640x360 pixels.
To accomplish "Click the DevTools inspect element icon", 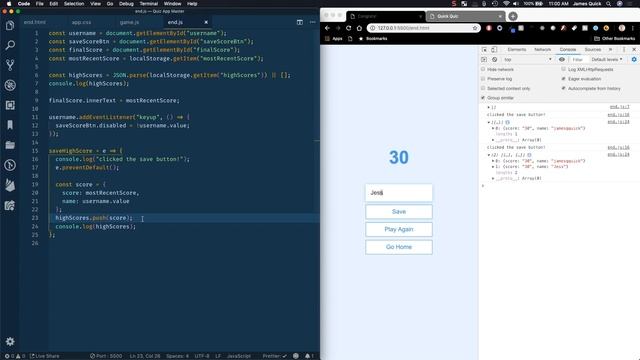I will click(x=484, y=49).
